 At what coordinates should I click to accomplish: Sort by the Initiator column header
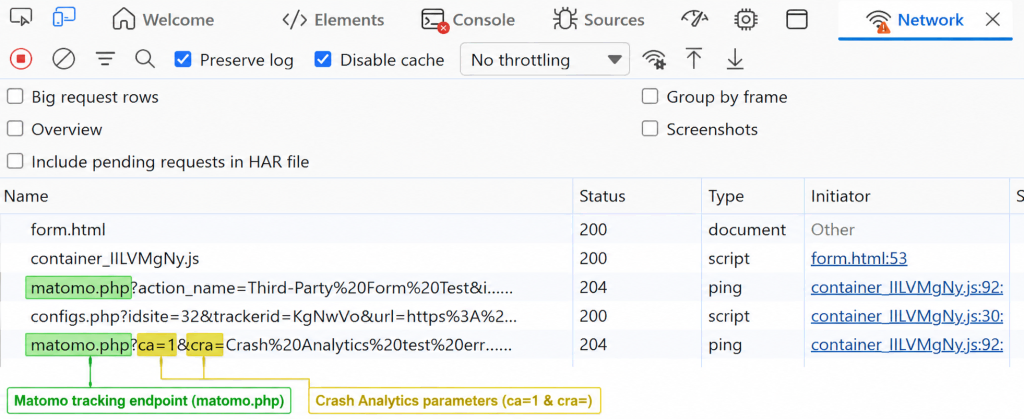pyautogui.click(x=906, y=196)
